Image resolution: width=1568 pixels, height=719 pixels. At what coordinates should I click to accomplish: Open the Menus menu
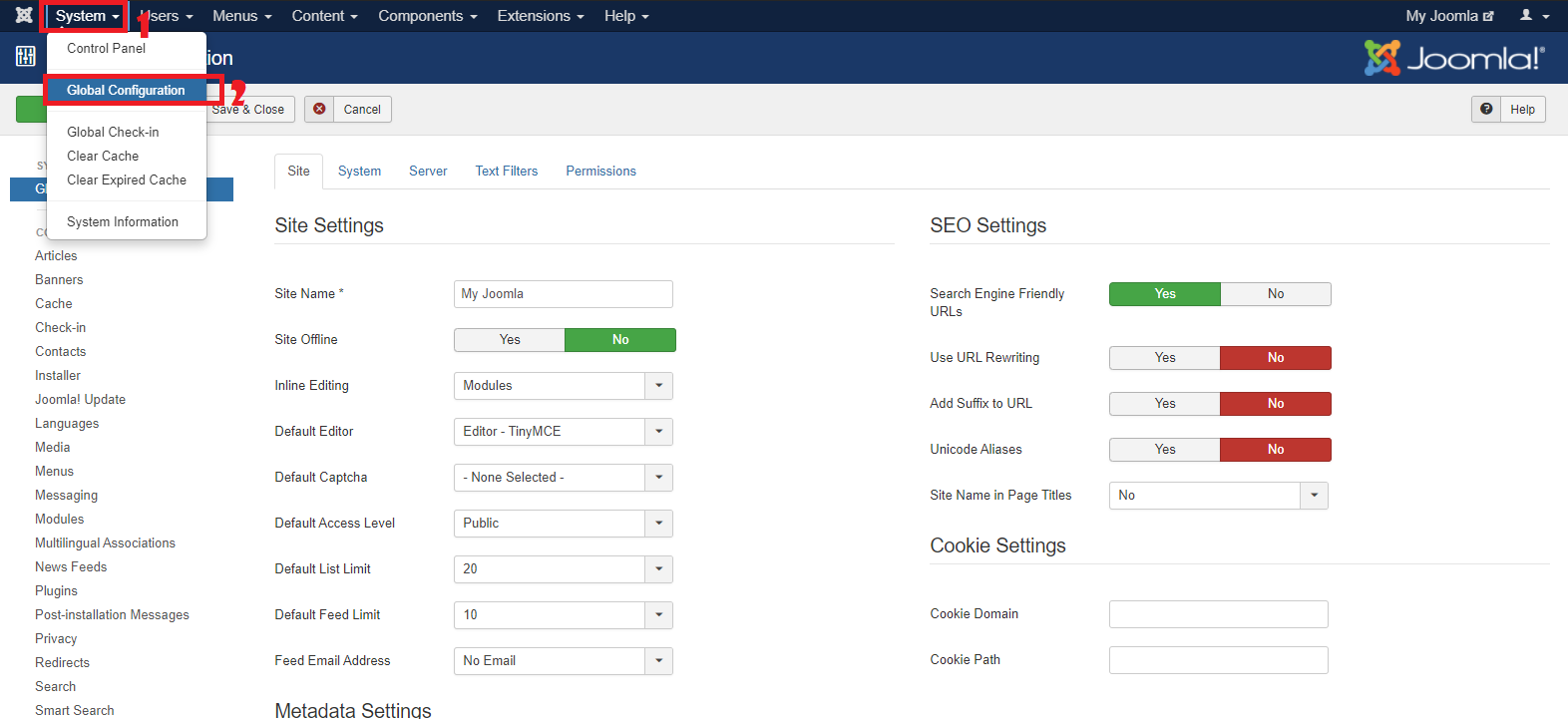point(242,16)
